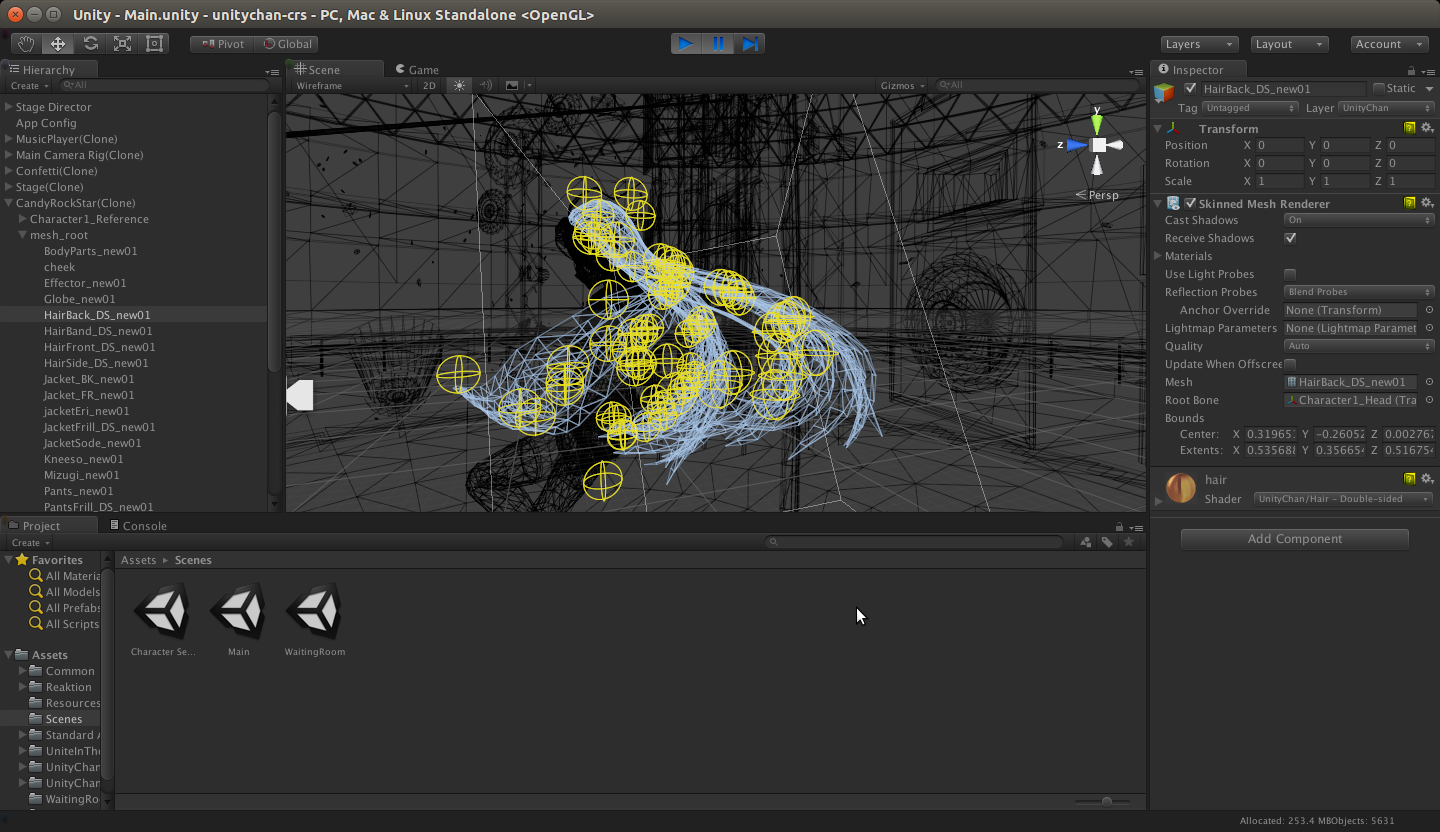This screenshot has height=832, width=1440.
Task: Click the Add Component button
Action: [x=1294, y=538]
